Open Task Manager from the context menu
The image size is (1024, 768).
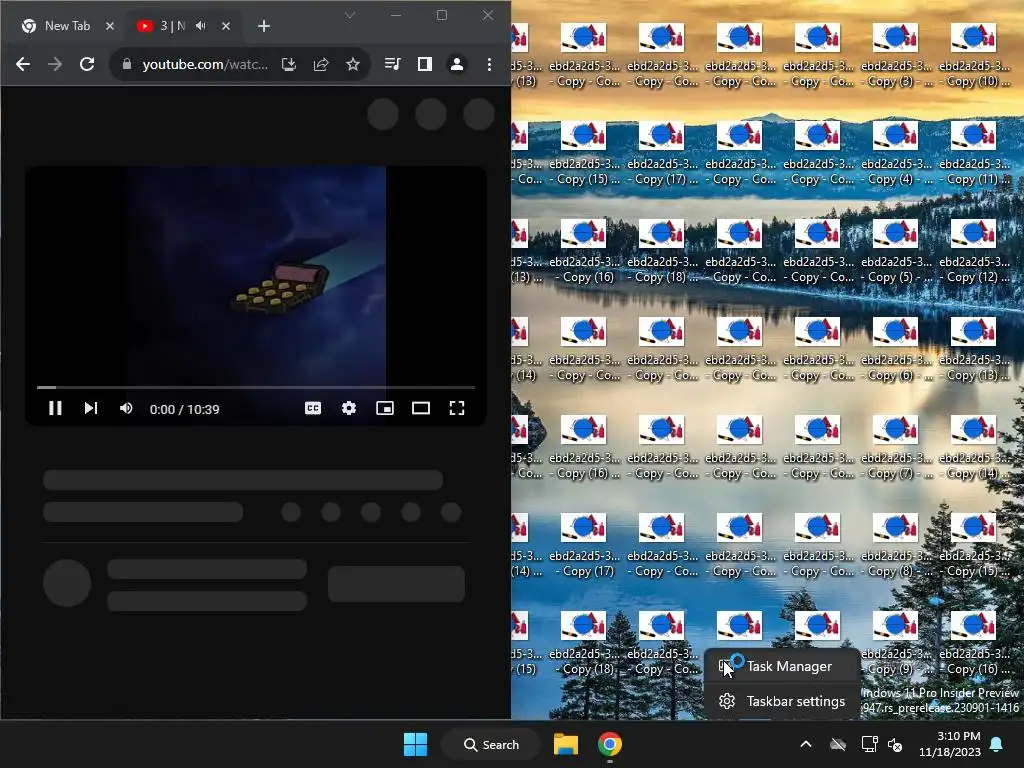(x=781, y=666)
